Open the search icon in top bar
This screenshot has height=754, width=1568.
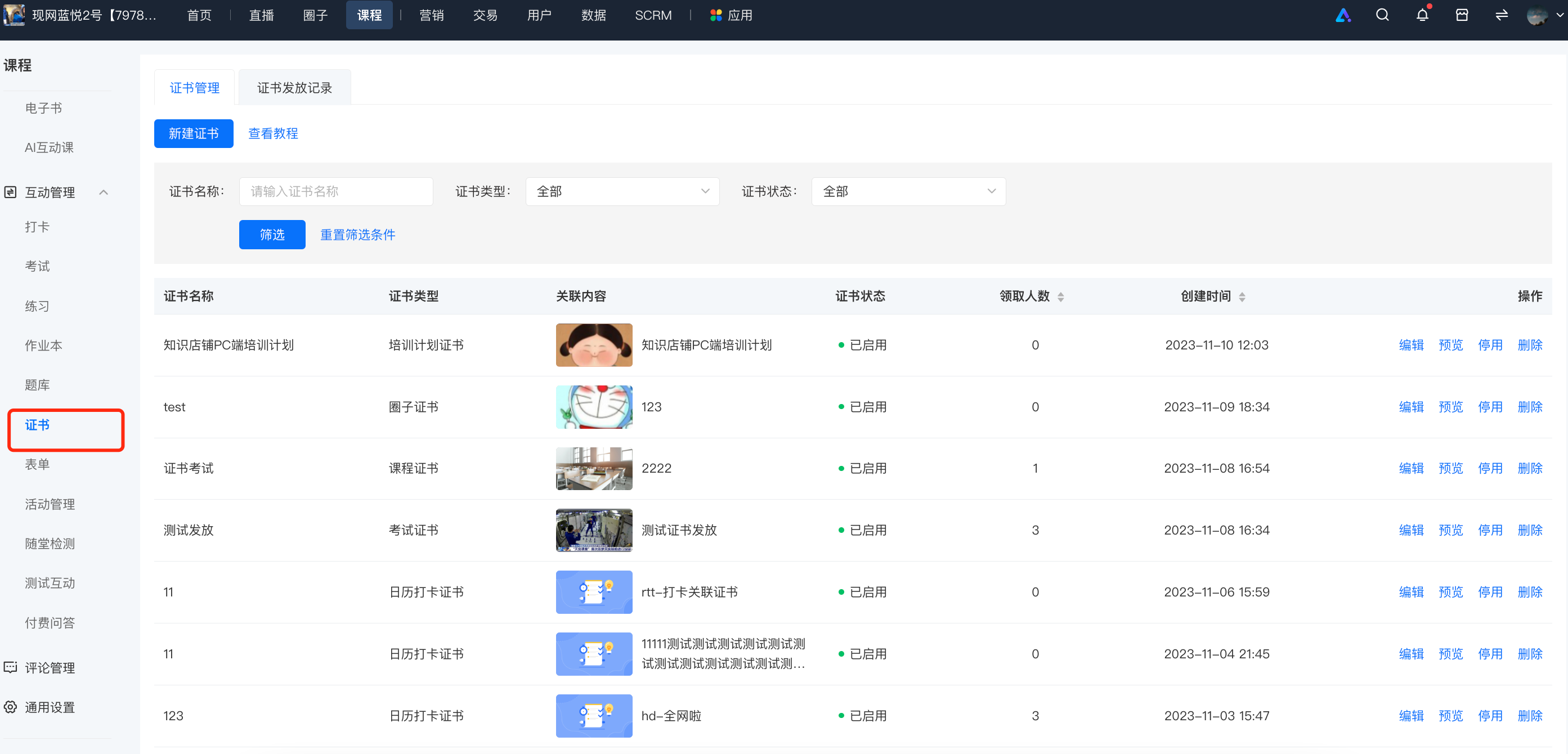1382,15
